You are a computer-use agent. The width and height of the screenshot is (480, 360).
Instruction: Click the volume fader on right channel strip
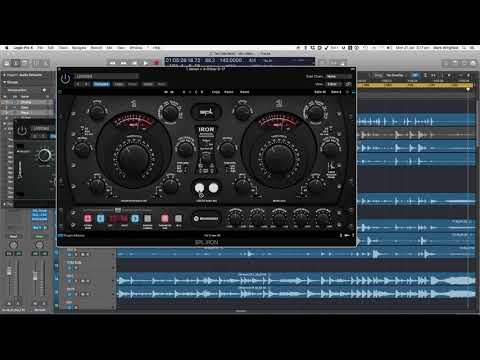click(x=35, y=276)
